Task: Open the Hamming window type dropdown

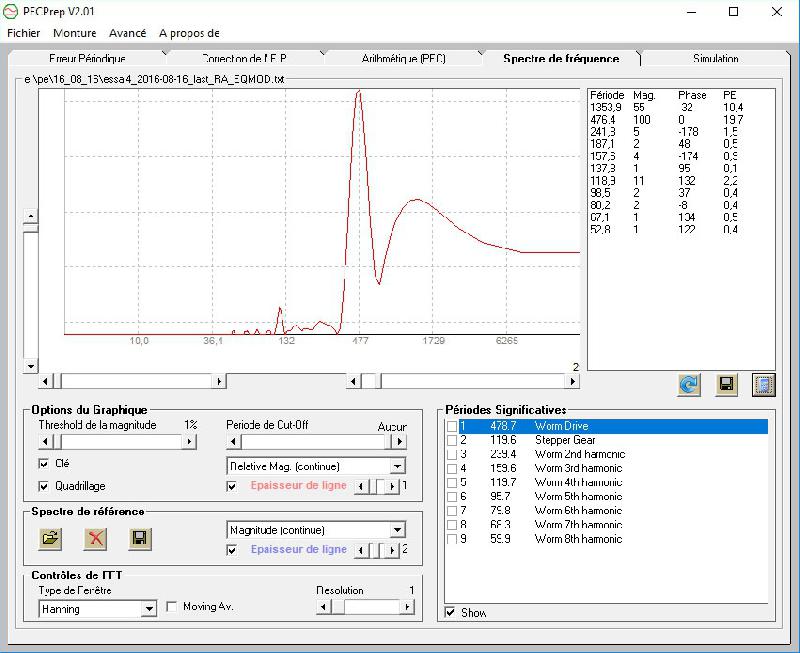Action: tap(149, 609)
